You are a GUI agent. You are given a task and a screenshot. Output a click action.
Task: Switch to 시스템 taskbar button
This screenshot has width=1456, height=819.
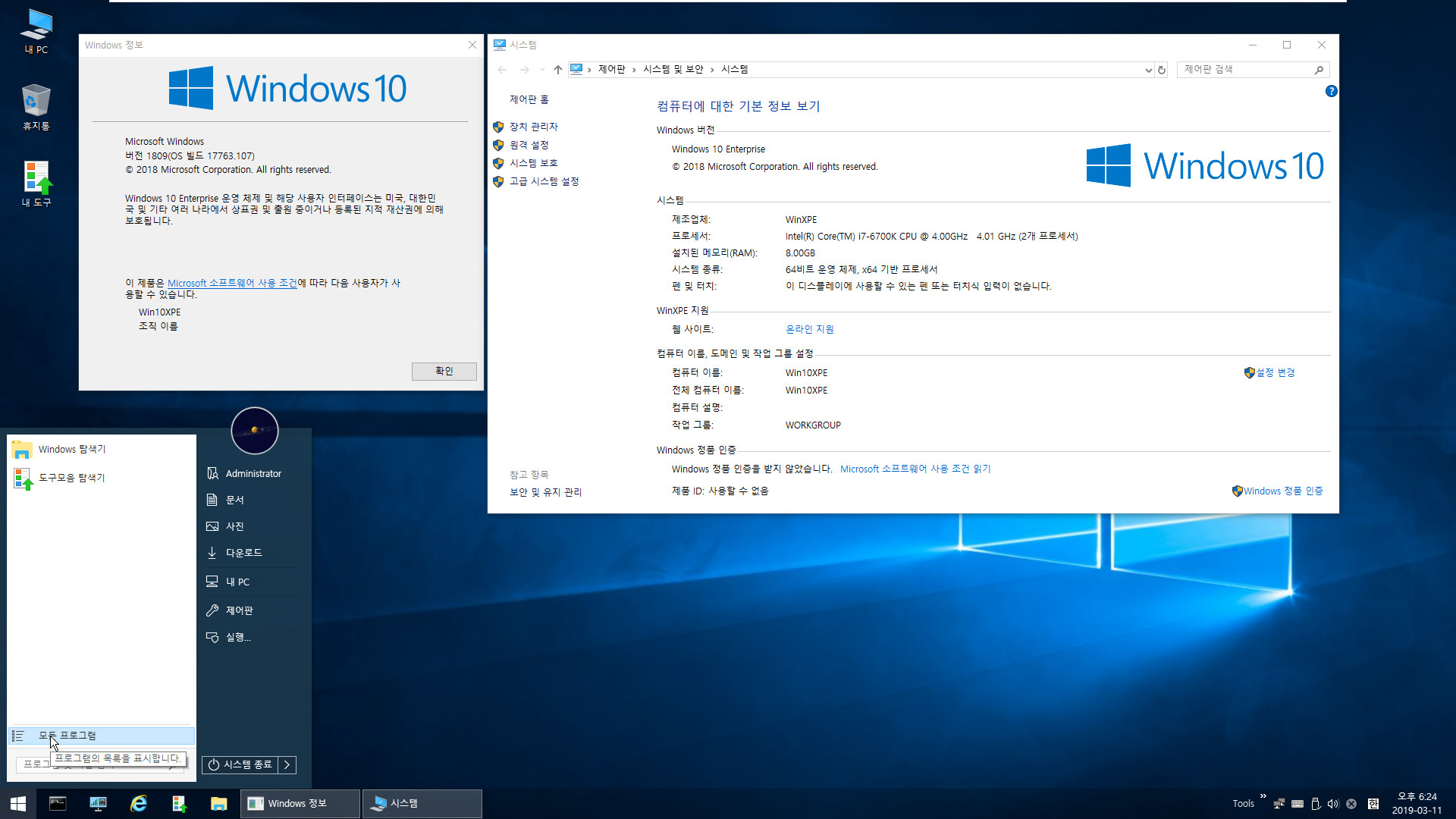(422, 803)
